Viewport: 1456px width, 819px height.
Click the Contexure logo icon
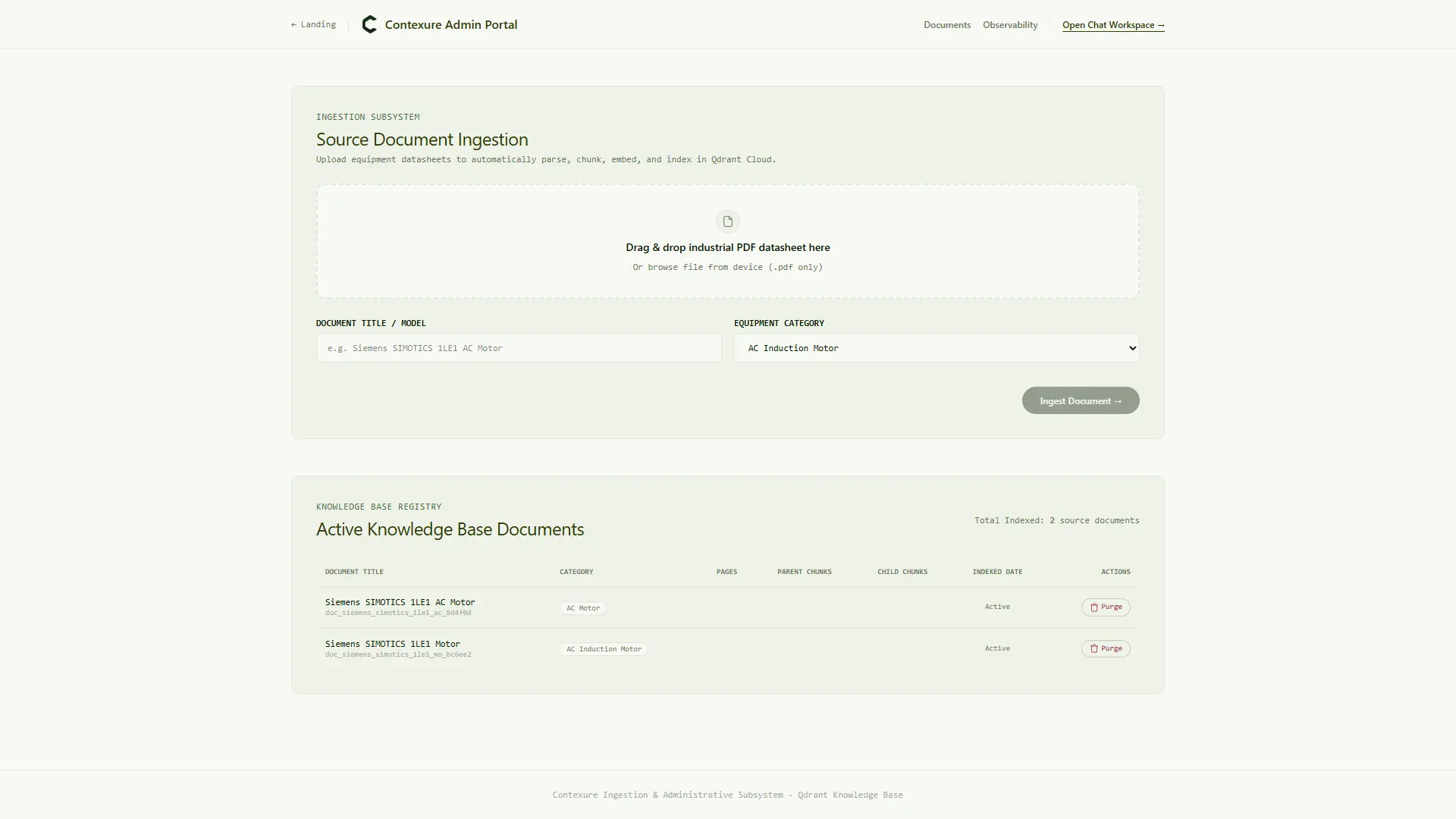coord(369,24)
